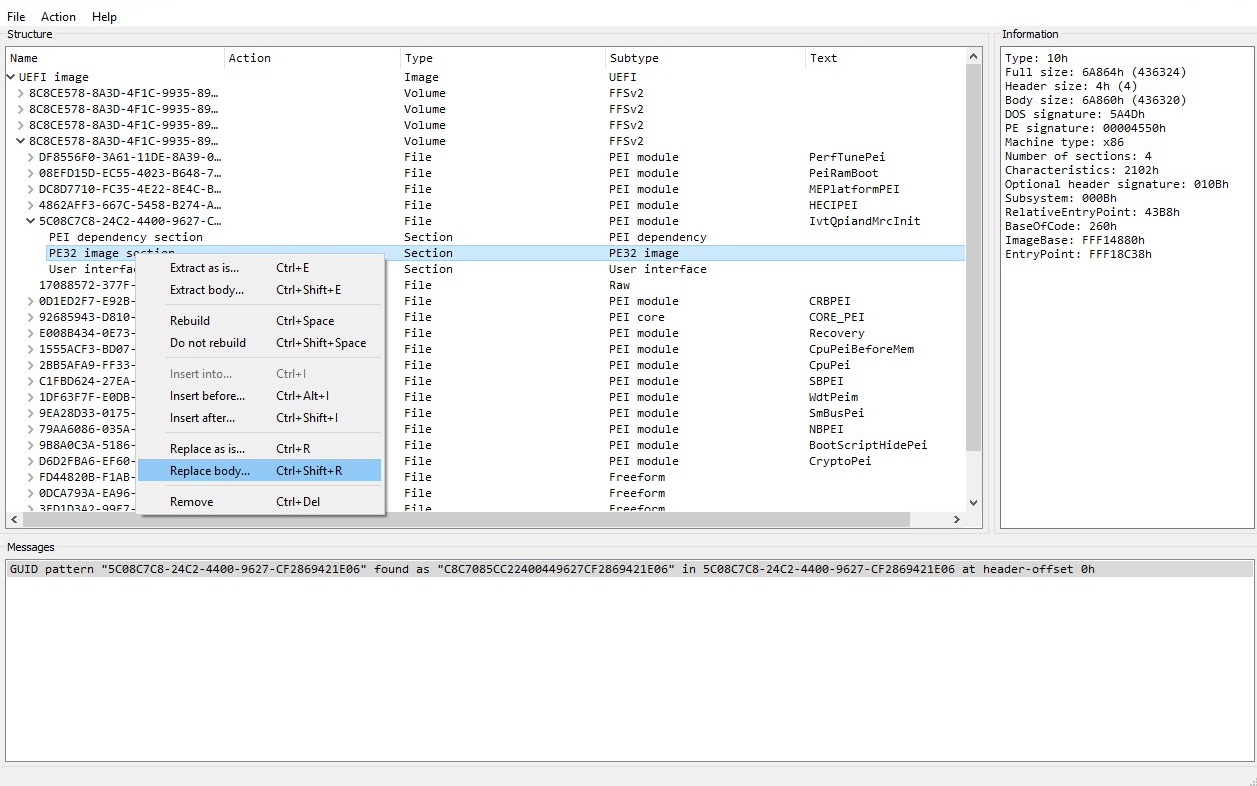
Task: Expand the CpuPeiBeforeMem file node
Action: (31, 349)
